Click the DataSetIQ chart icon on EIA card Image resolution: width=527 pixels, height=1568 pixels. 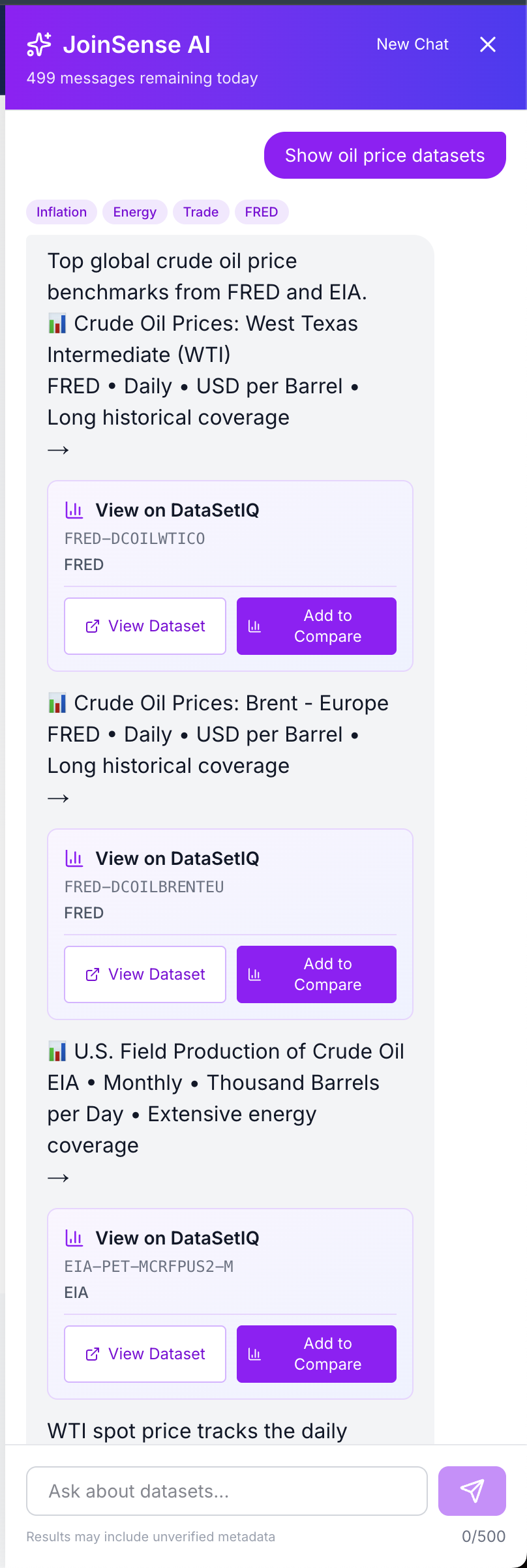pyautogui.click(x=74, y=1237)
